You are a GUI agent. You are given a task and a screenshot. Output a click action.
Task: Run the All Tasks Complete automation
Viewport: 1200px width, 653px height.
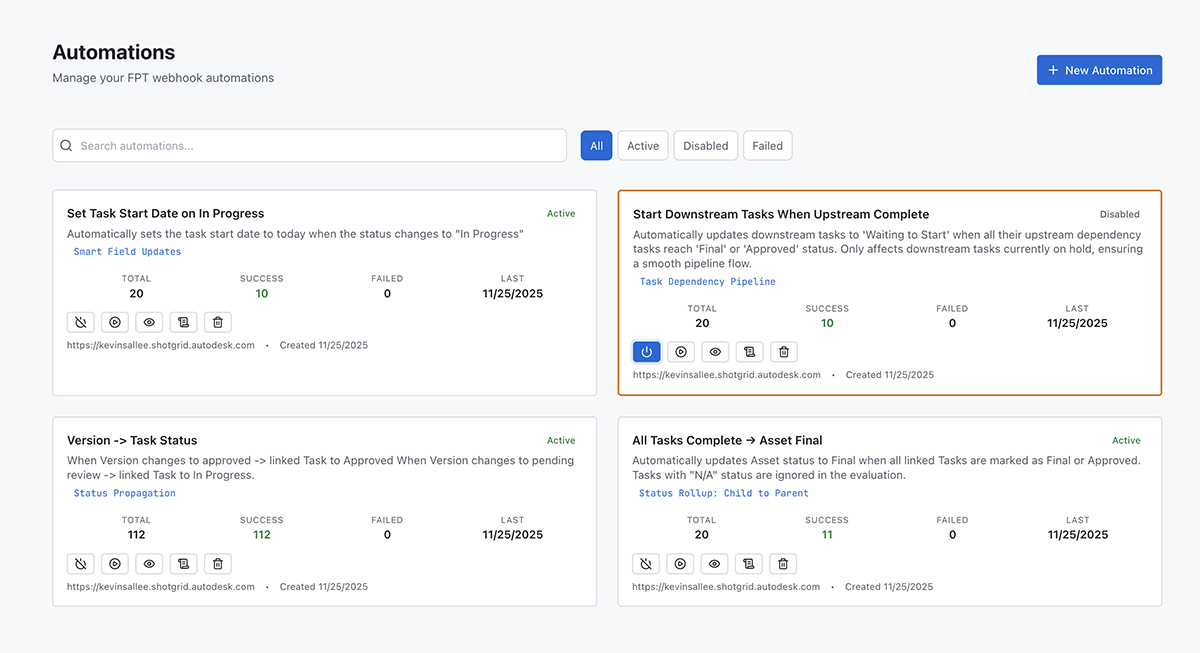coord(681,564)
